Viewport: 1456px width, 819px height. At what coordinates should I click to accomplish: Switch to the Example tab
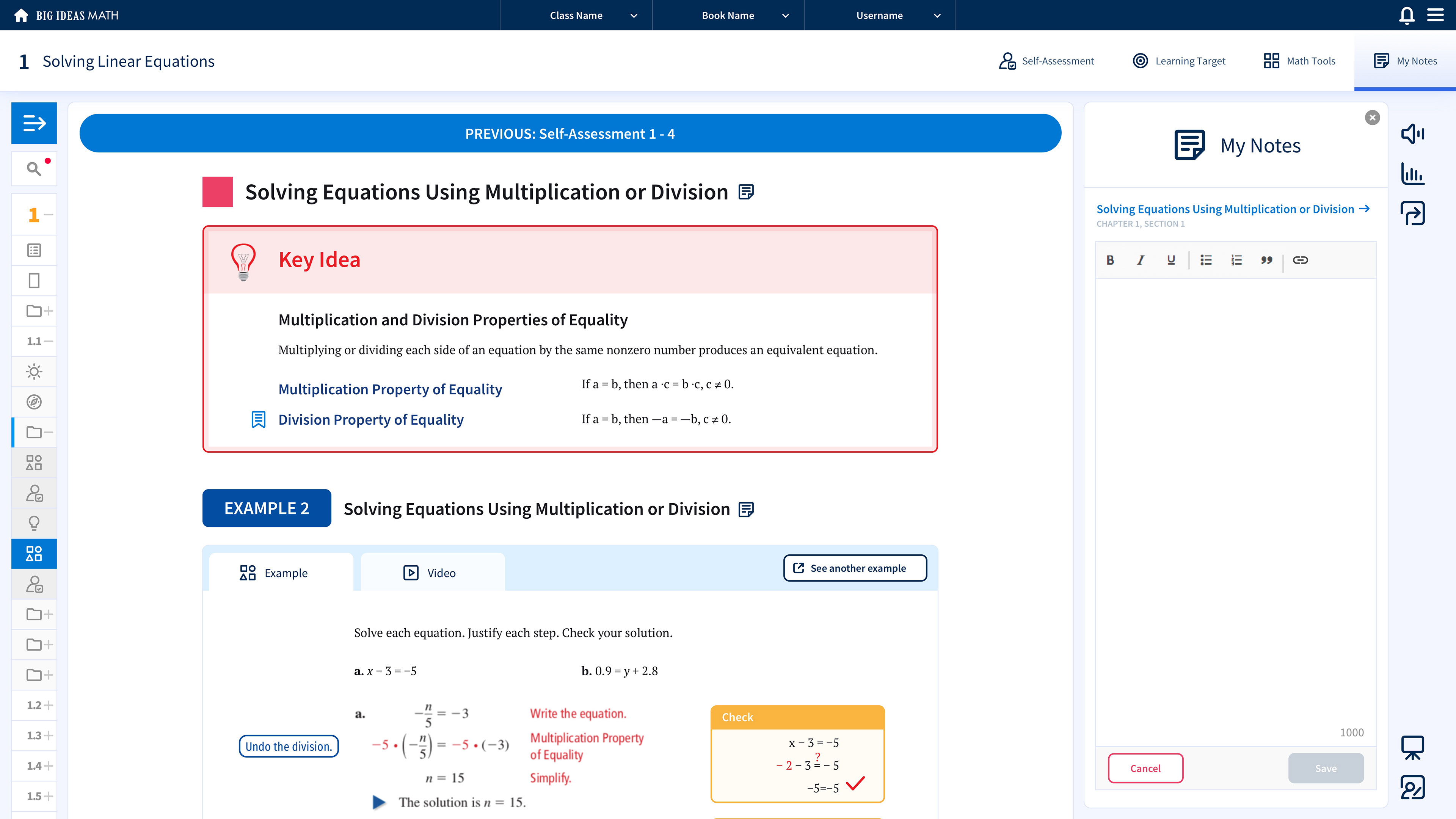click(x=281, y=572)
